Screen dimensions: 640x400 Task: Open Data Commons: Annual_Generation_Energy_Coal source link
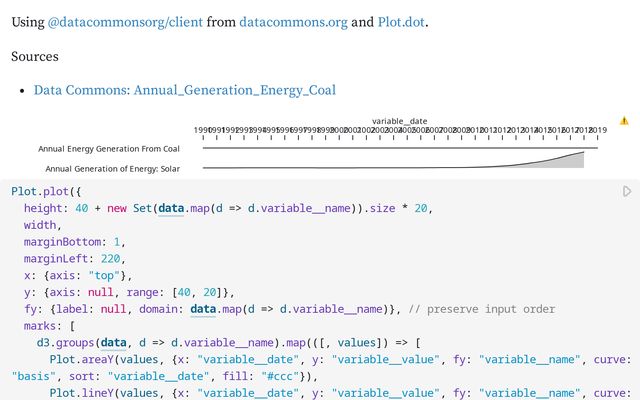click(x=184, y=90)
